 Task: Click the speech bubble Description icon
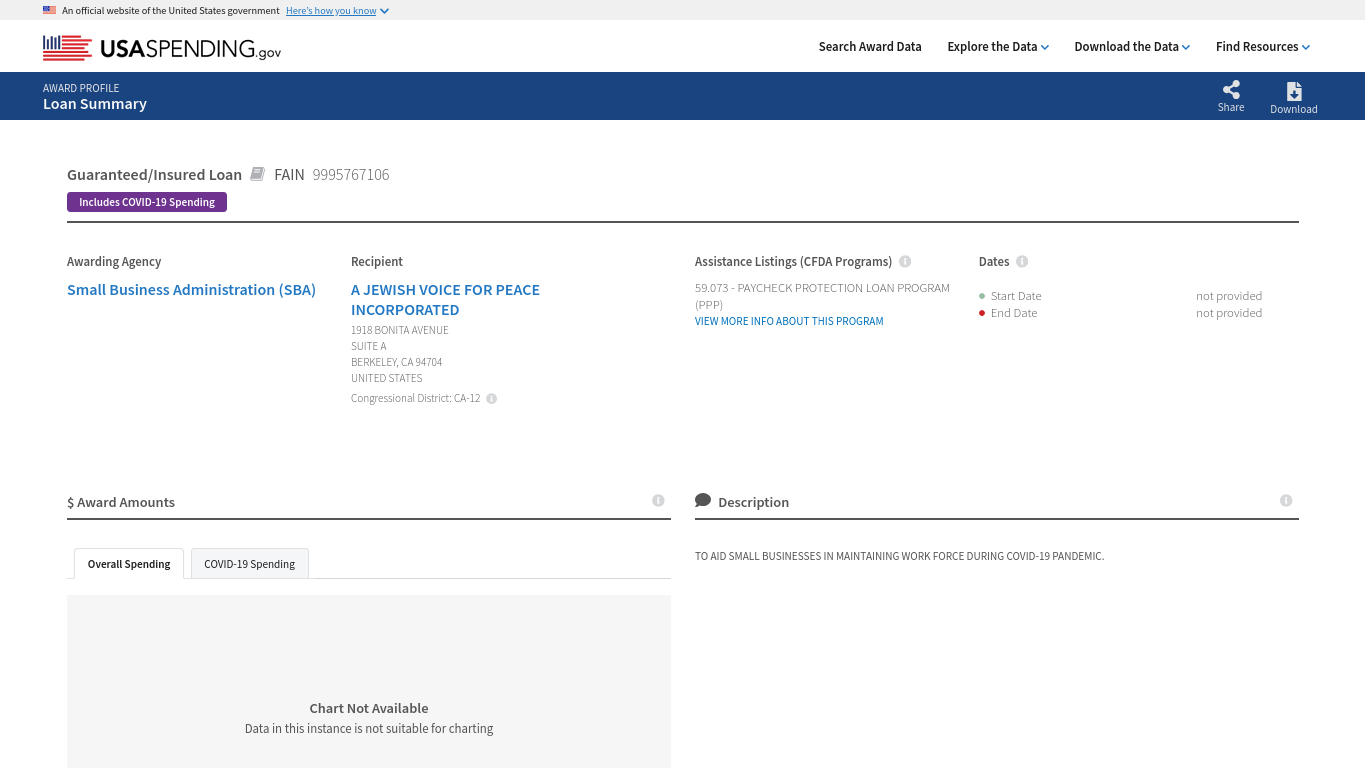[703, 500]
